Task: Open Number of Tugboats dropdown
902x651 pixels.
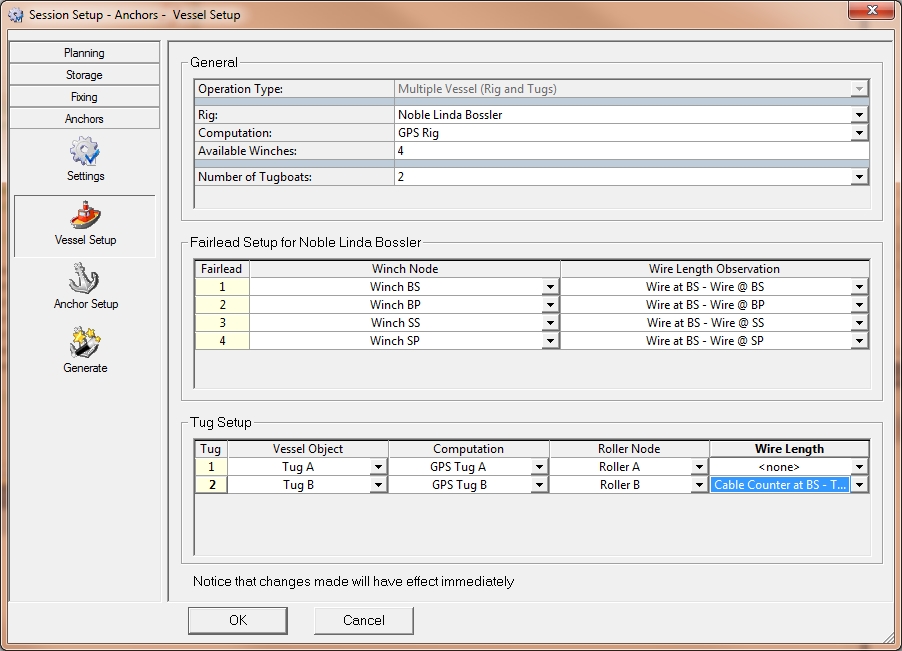Action: (x=859, y=177)
